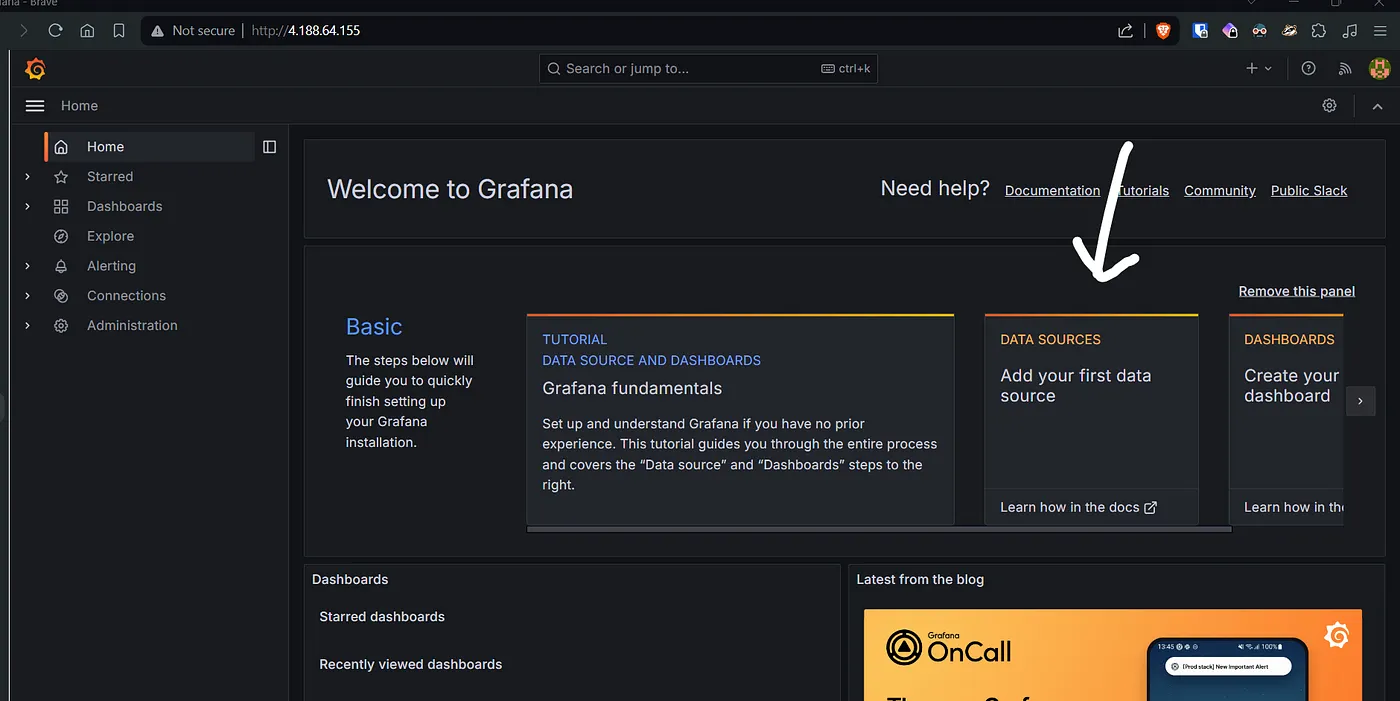The width and height of the screenshot is (1400, 701).
Task: Open the Privacy Badger extension icon
Action: click(x=1289, y=31)
